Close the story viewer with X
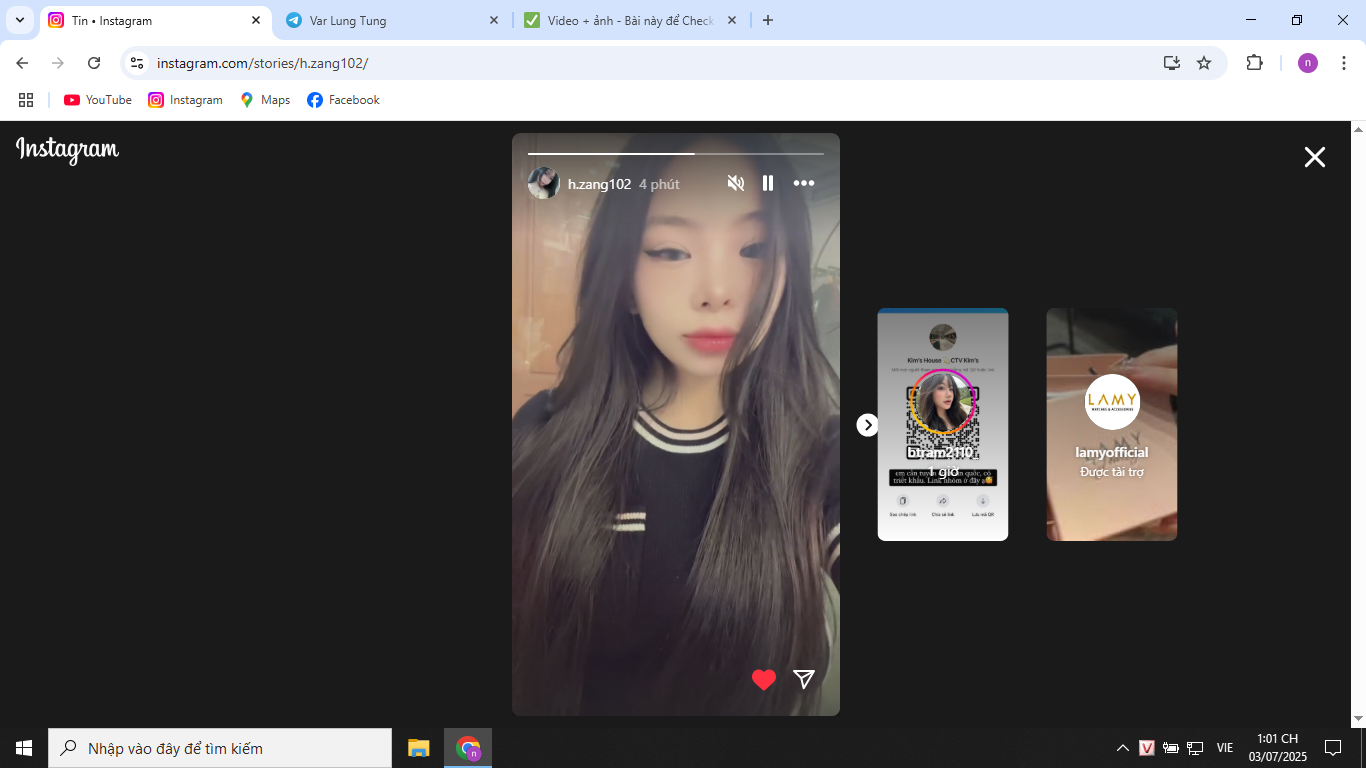 coord(1314,157)
